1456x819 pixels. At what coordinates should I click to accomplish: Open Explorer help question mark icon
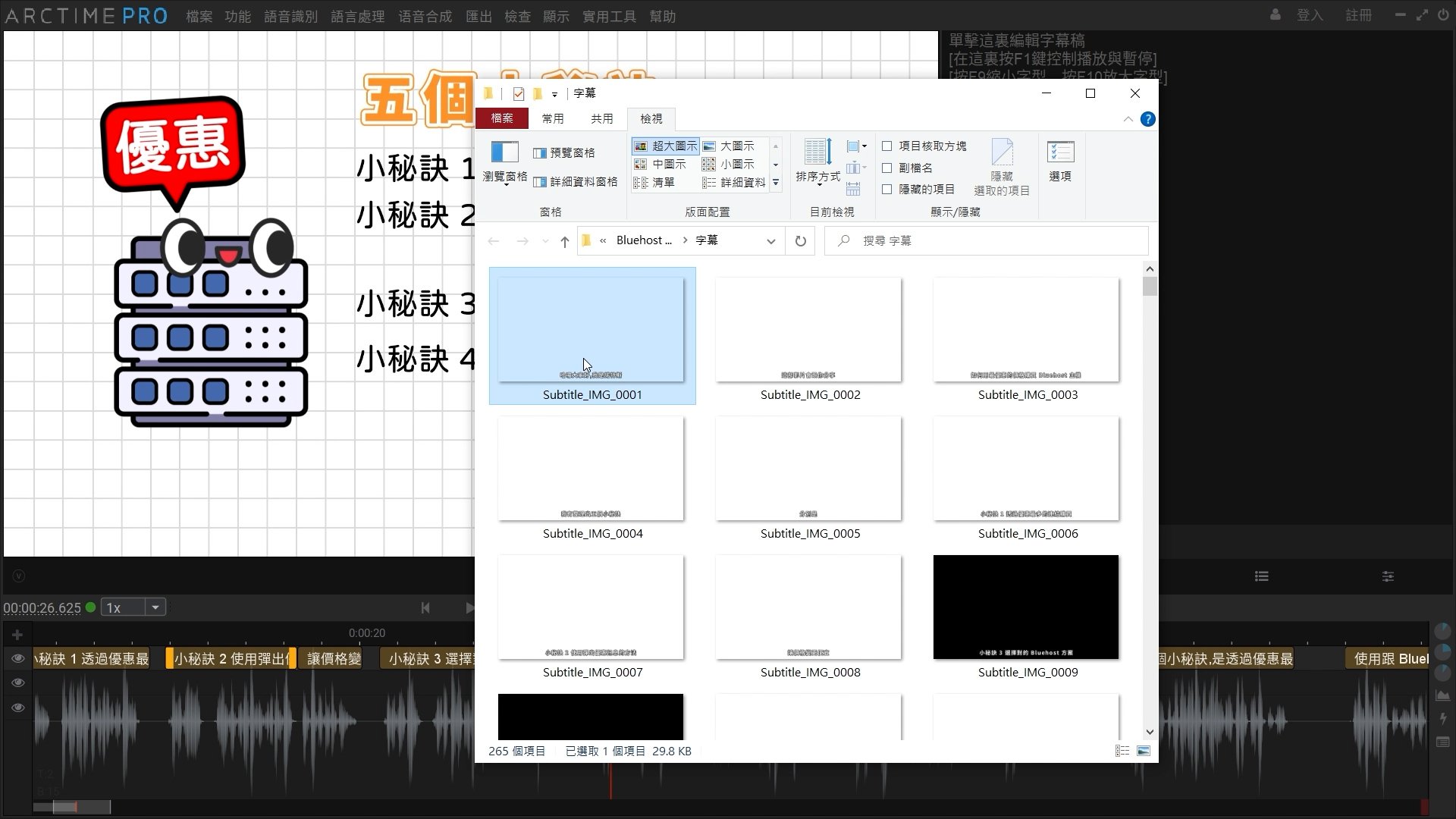coord(1147,119)
